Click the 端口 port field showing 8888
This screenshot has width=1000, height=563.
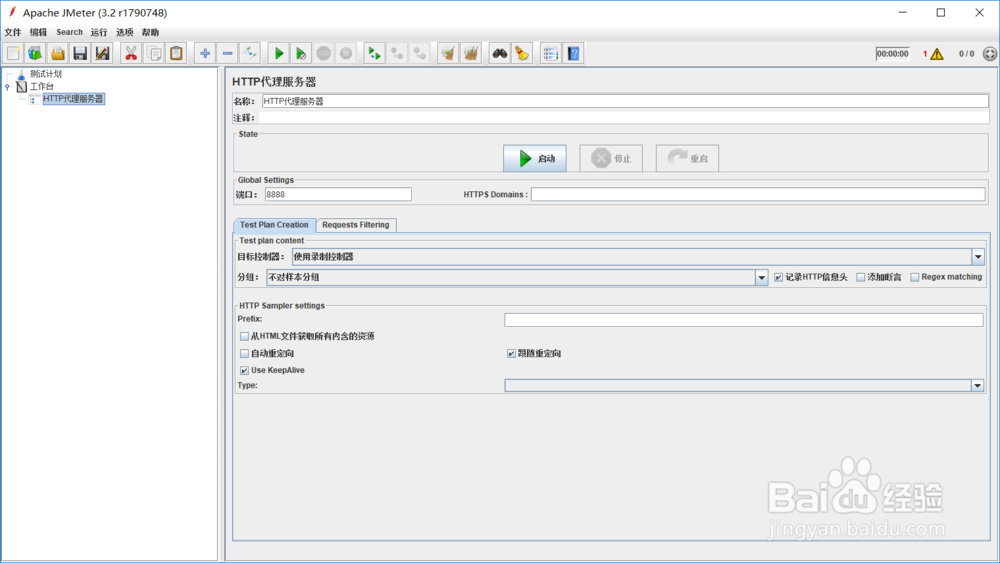pos(338,194)
